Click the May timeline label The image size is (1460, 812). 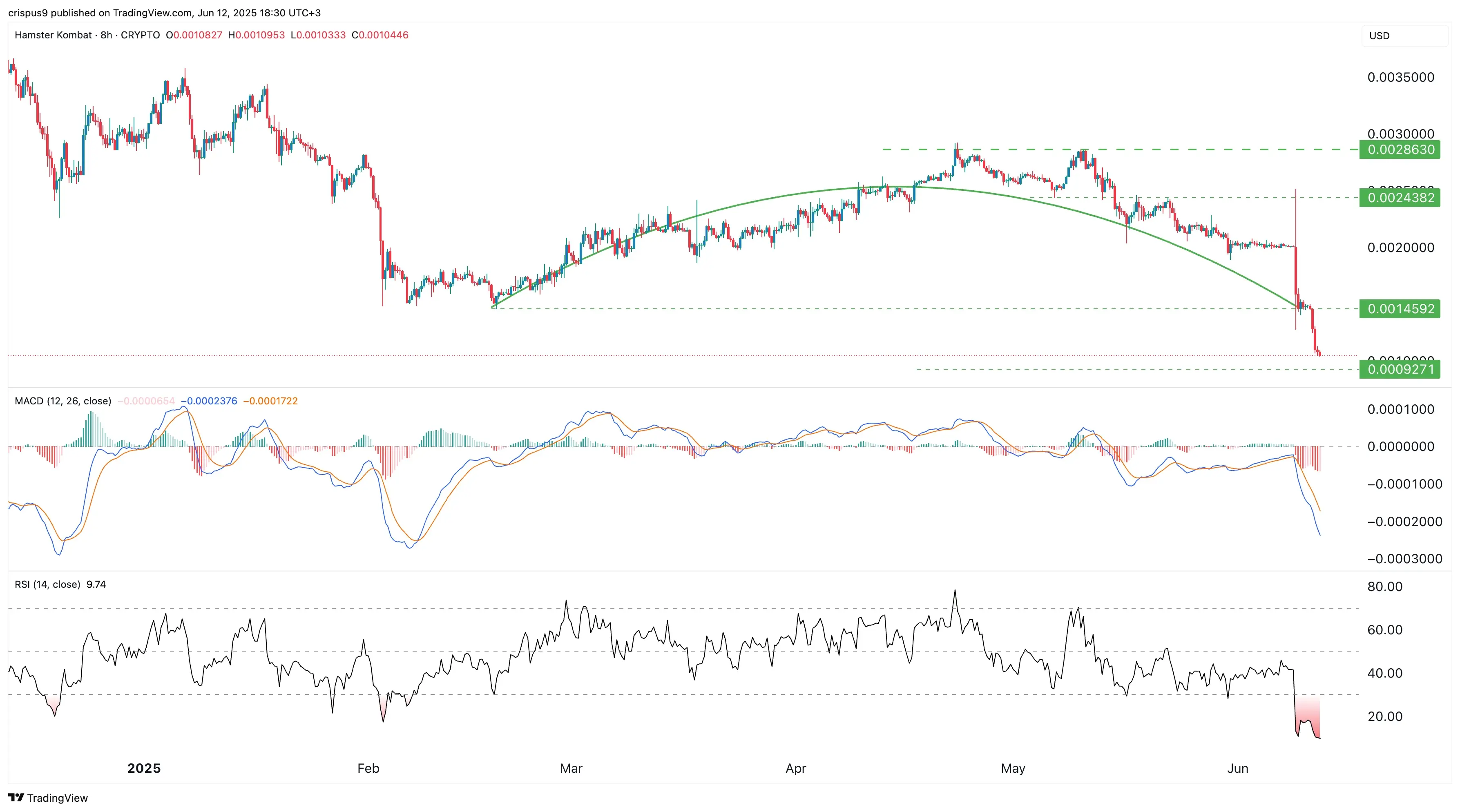coord(1014,768)
